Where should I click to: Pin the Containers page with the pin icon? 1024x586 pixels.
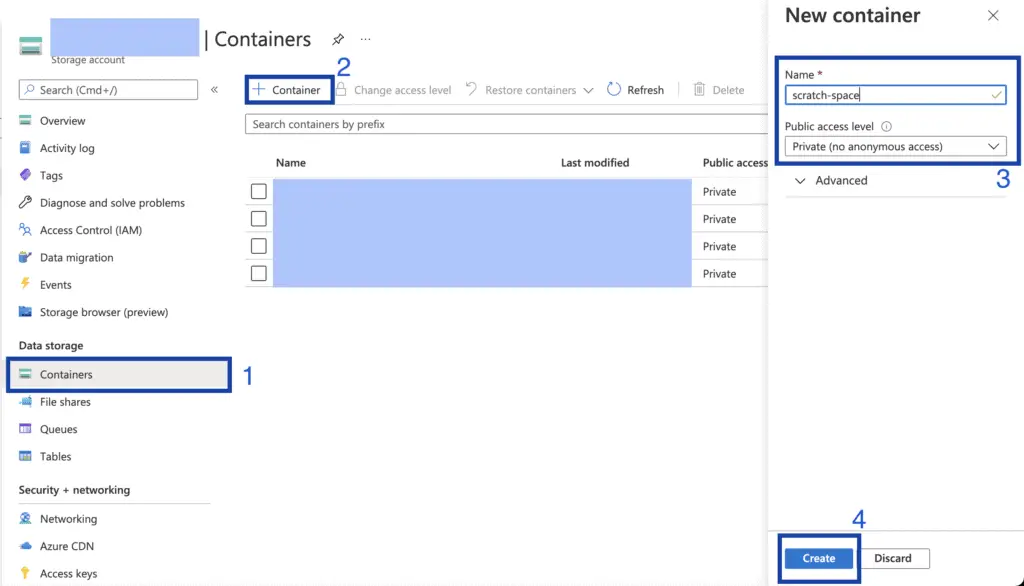coord(338,39)
